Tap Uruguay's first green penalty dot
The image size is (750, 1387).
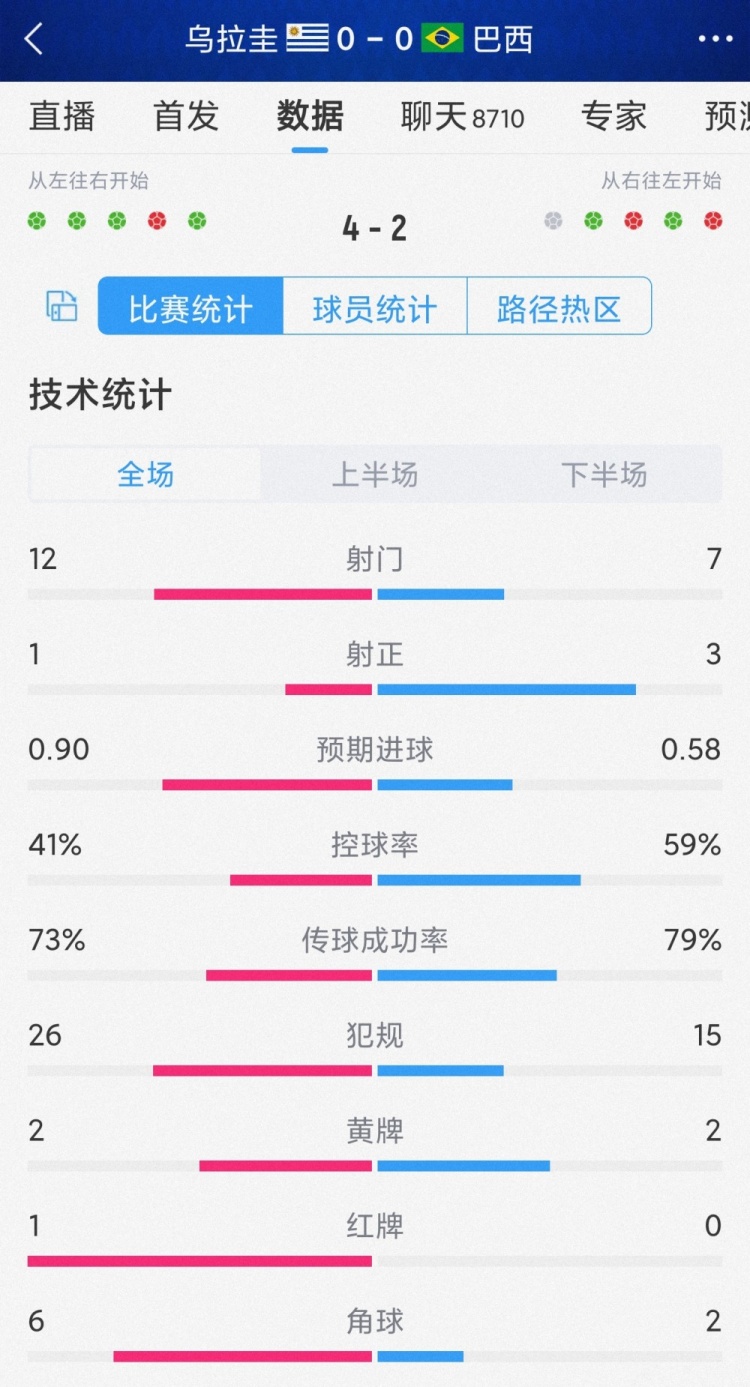[x=37, y=221]
